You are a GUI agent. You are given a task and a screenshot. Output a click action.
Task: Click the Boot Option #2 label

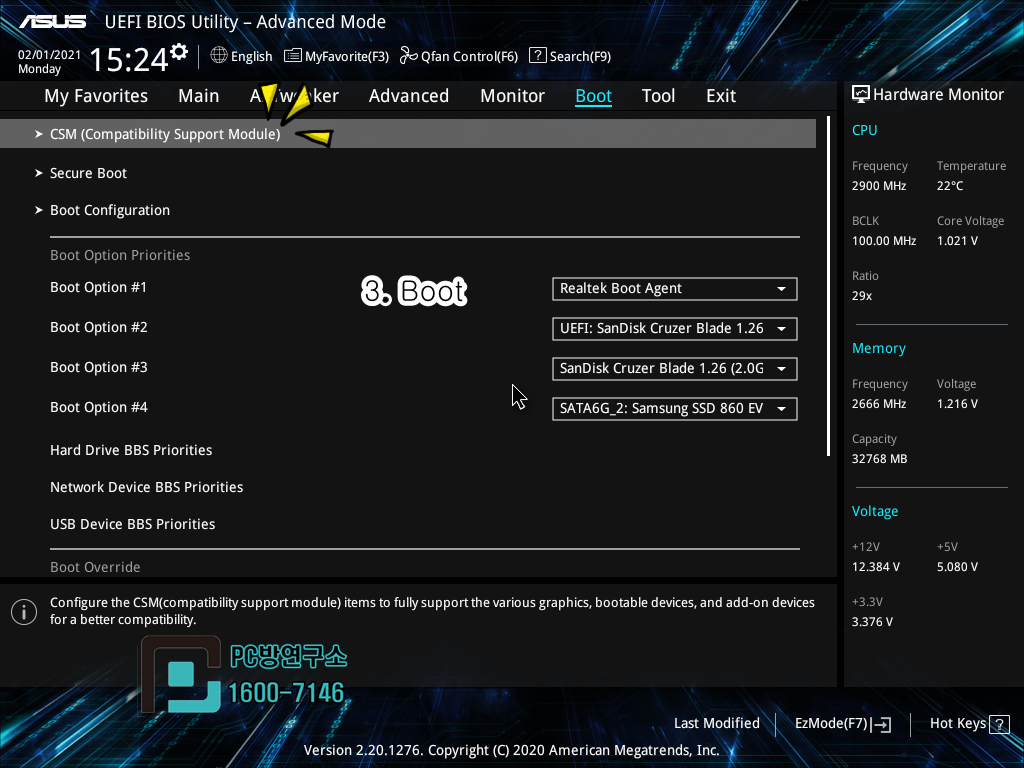pyautogui.click(x=99, y=327)
